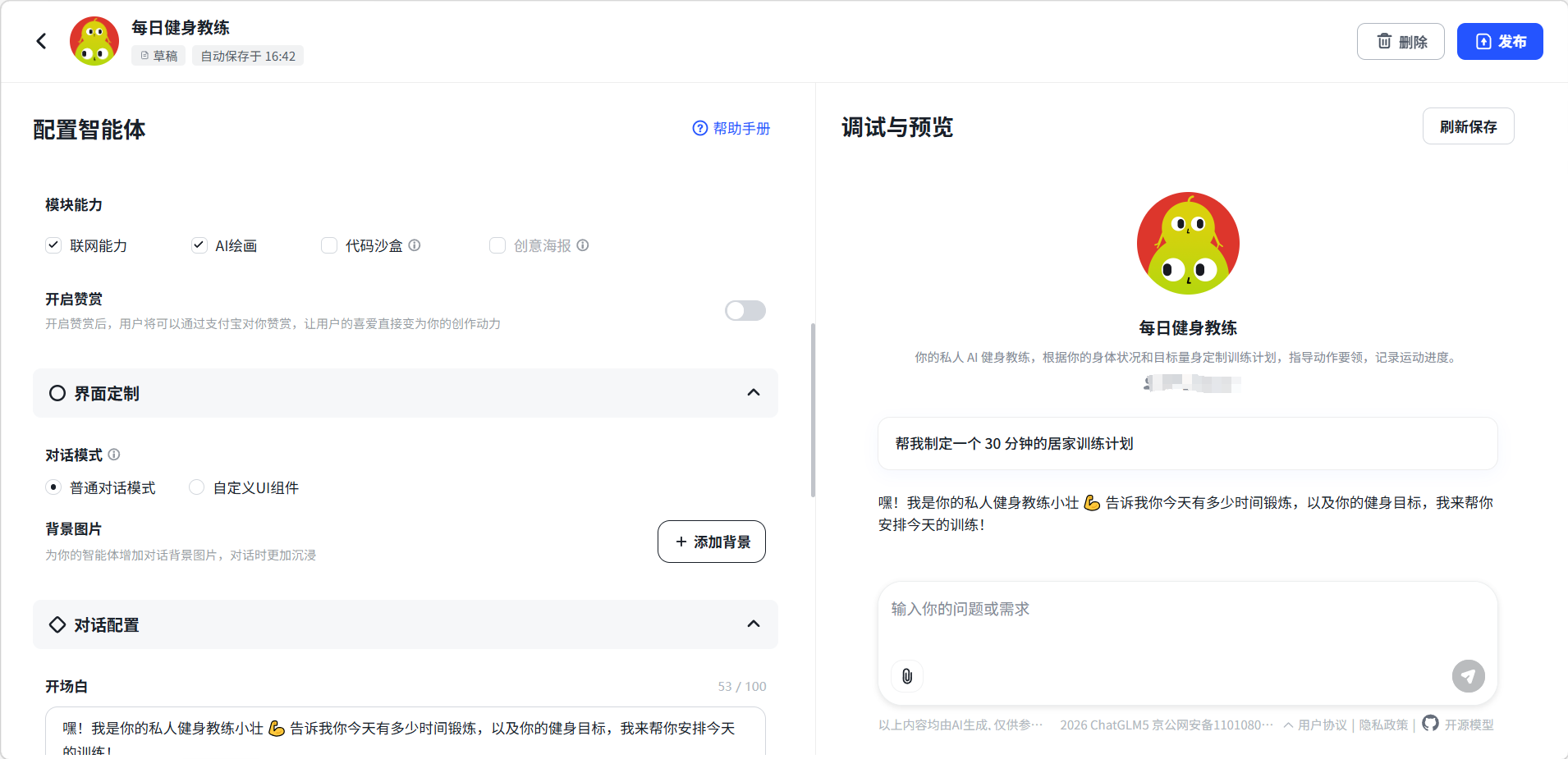Enable the 代码沙盒 checkbox
1568x759 pixels.
(329, 245)
